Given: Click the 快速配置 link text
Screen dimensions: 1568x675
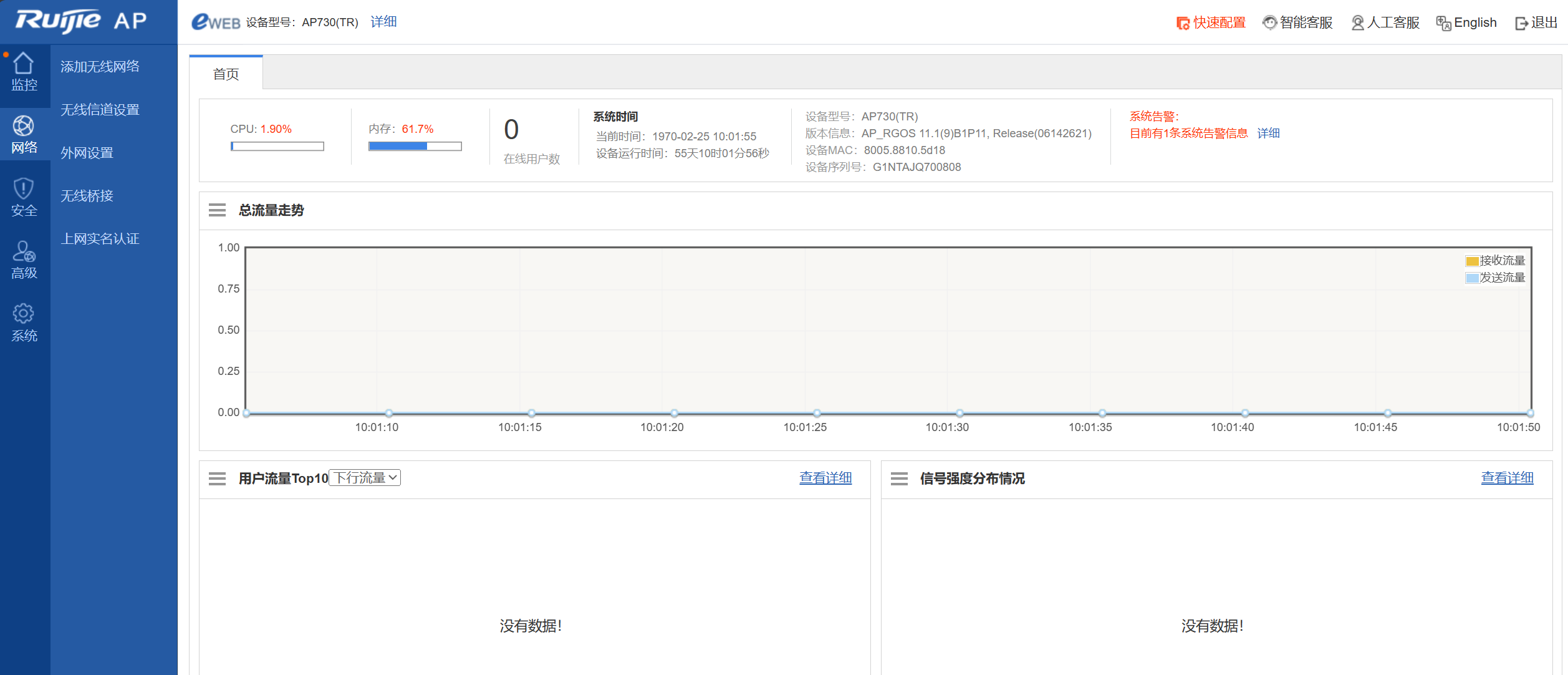Looking at the screenshot, I should [1219, 23].
